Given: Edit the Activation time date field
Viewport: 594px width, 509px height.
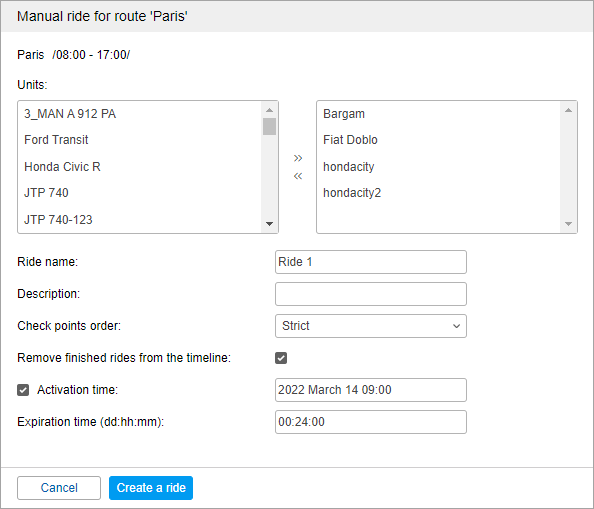Looking at the screenshot, I should tap(371, 390).
